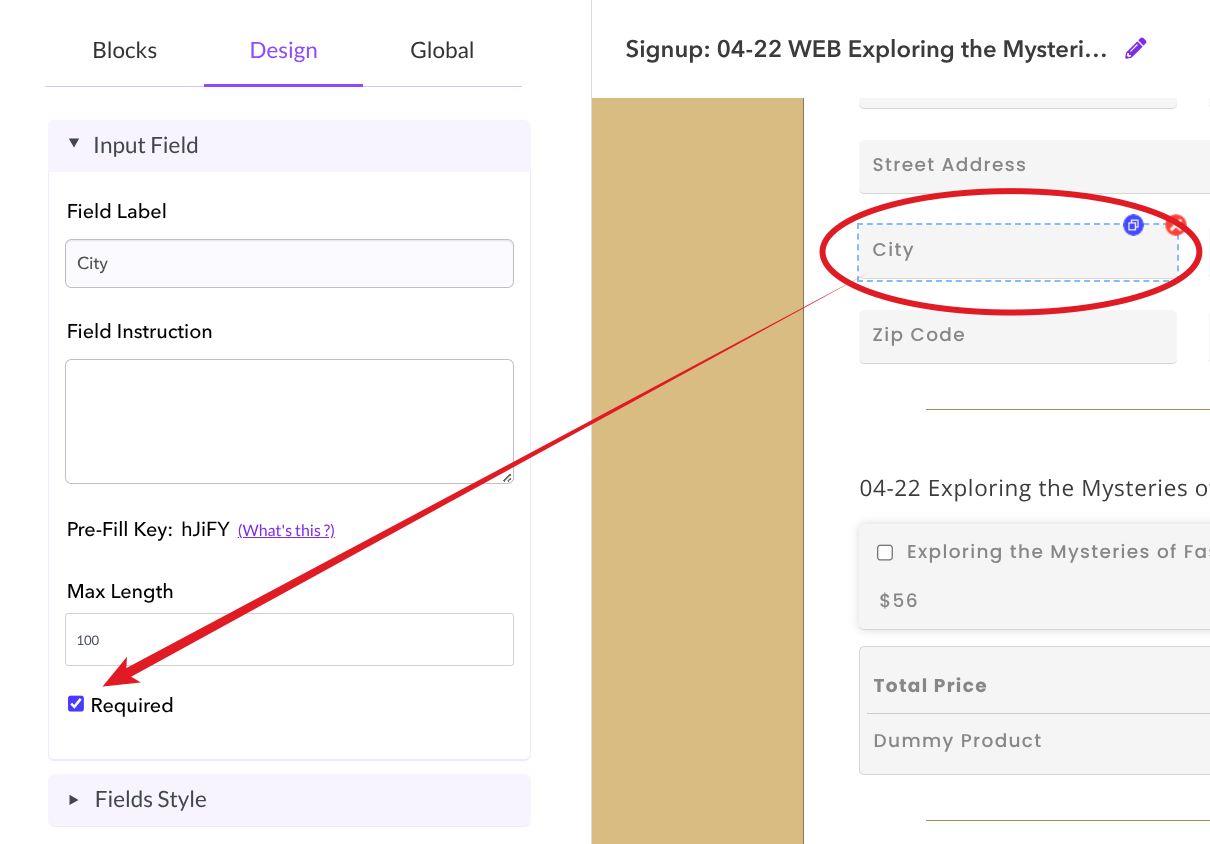Click the red delete icon on City field
Image resolution: width=1210 pixels, height=844 pixels.
(1176, 225)
